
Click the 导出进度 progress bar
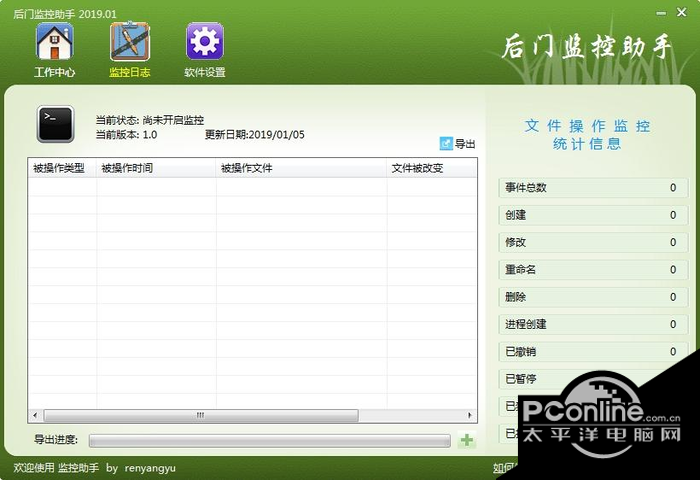(x=270, y=441)
